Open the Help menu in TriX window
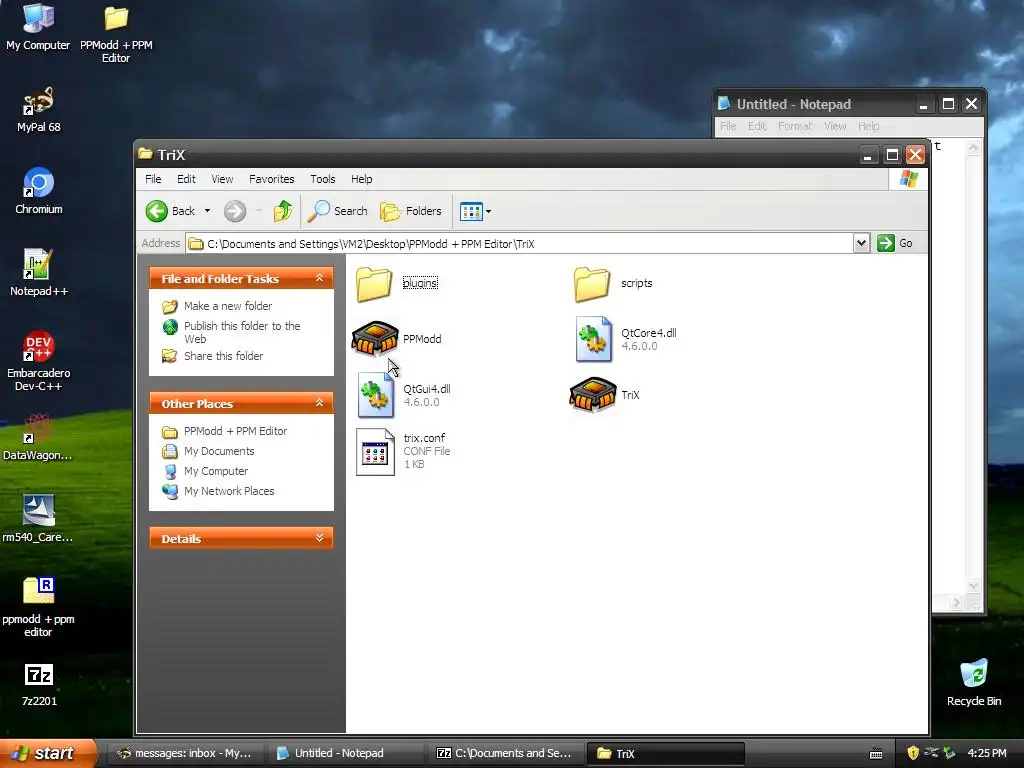The width and height of the screenshot is (1024, 768). [362, 179]
